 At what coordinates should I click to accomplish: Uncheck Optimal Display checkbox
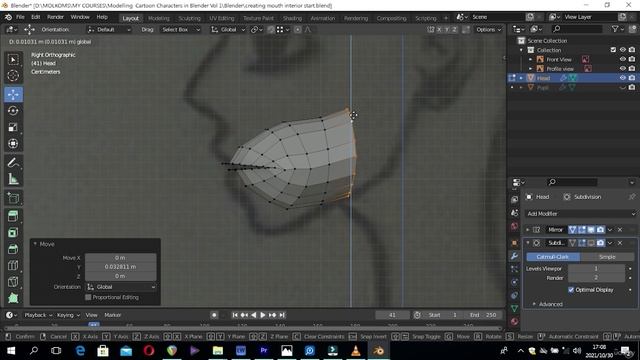(571, 290)
